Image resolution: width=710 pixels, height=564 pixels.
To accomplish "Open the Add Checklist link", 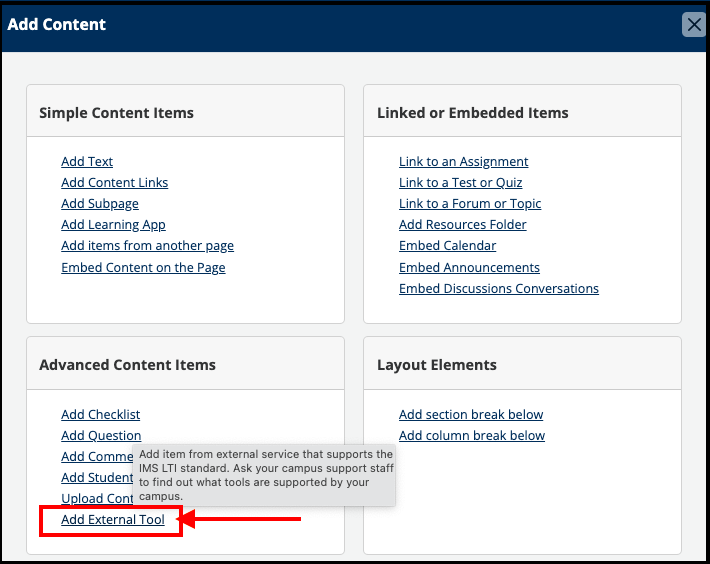I will click(x=101, y=414).
